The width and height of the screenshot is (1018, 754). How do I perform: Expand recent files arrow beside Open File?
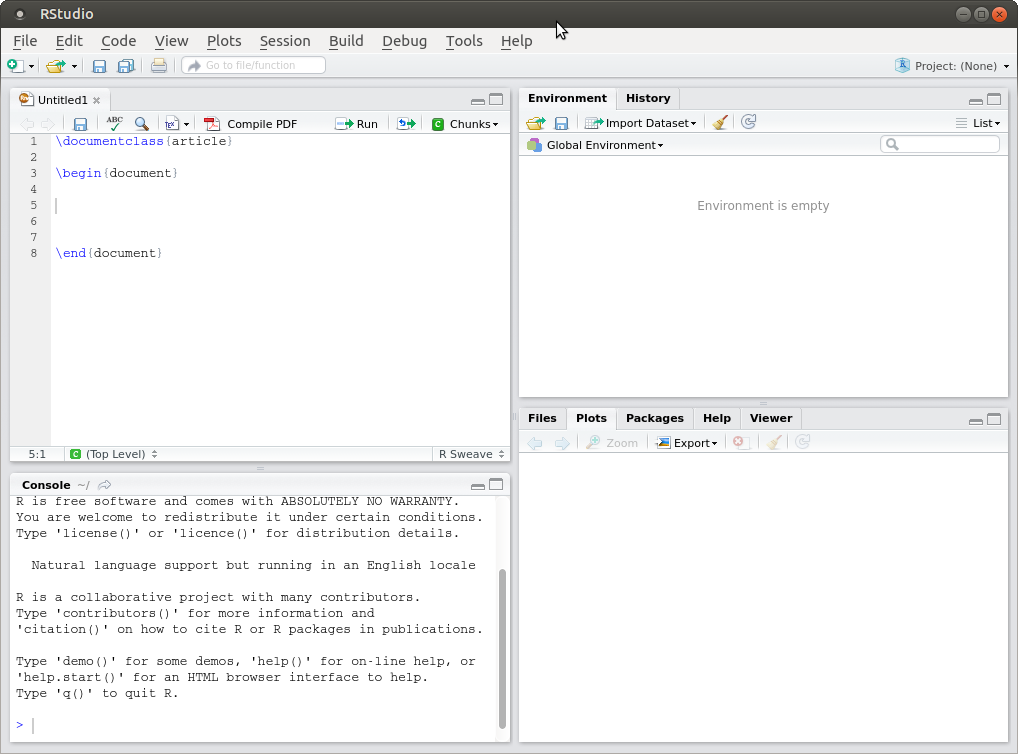74,66
